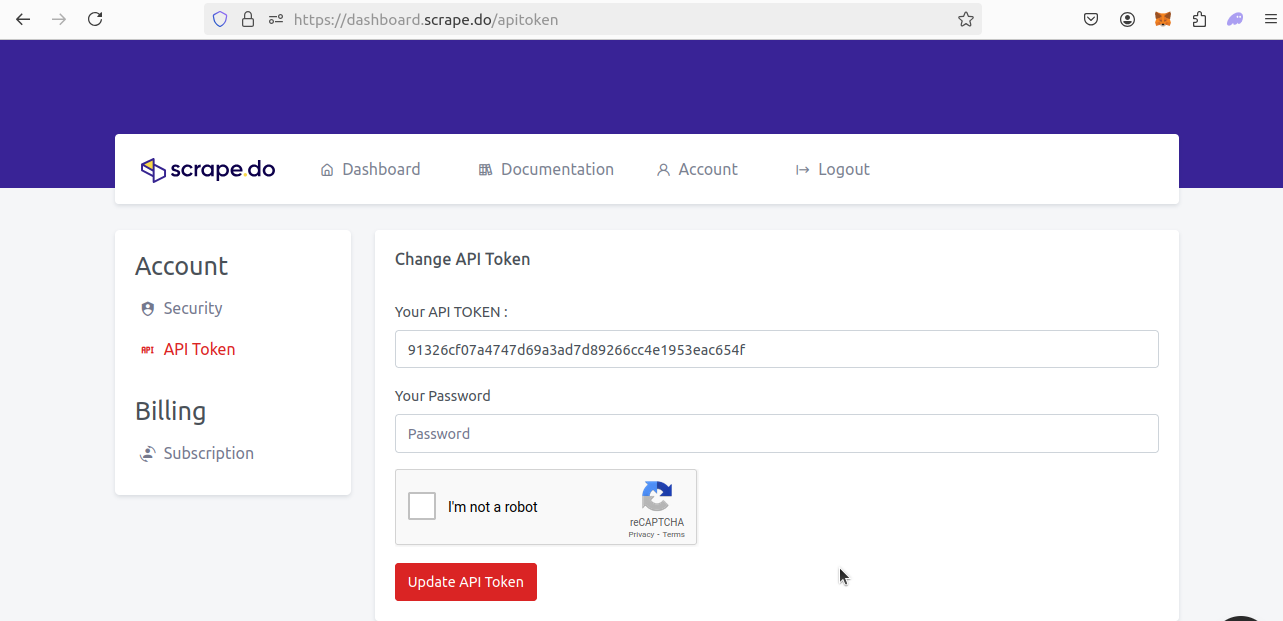Check the I'm not a robot checkbox

coord(422,507)
